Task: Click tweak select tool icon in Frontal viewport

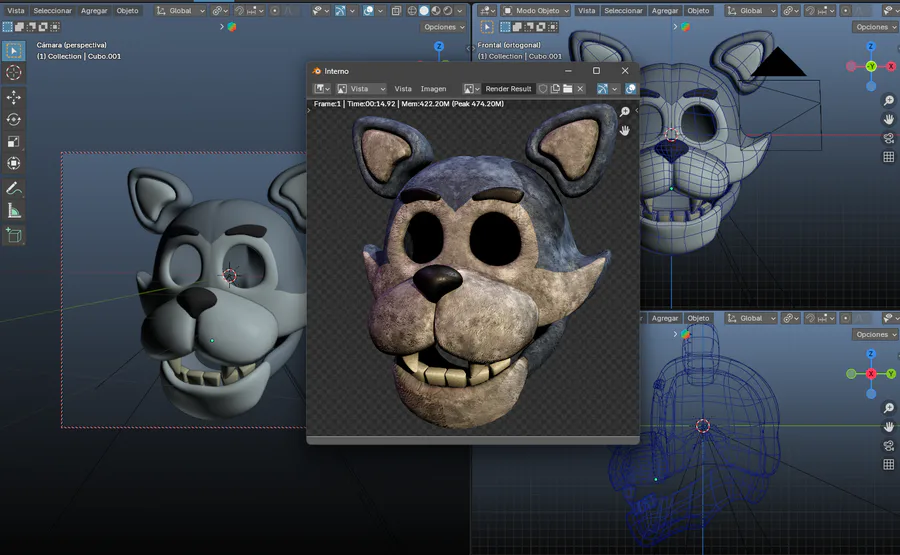Action: (487, 27)
